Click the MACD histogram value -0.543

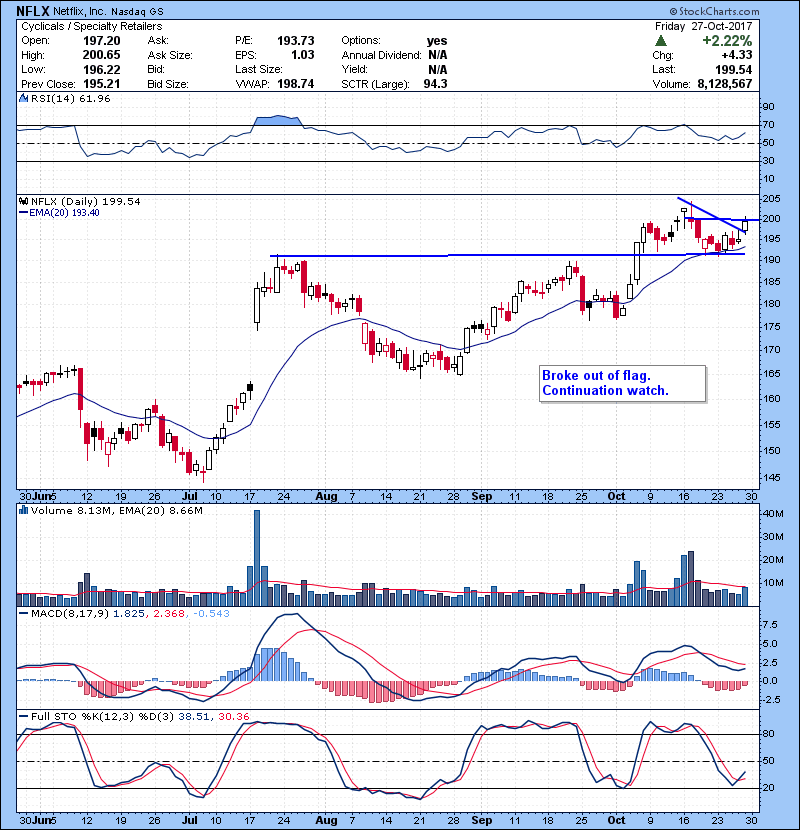click(x=211, y=614)
